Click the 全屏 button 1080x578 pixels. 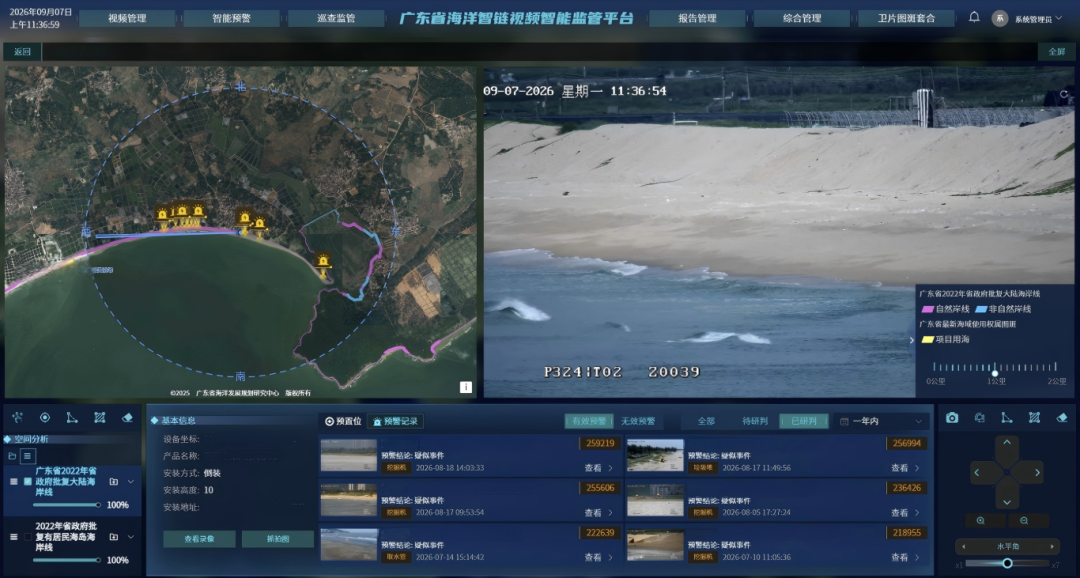tap(1057, 52)
